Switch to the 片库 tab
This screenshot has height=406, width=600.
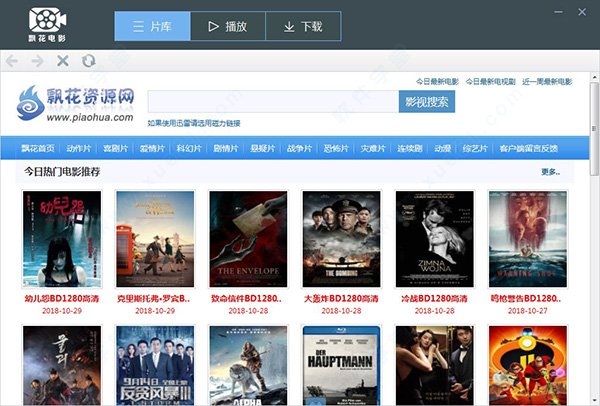click(x=152, y=26)
